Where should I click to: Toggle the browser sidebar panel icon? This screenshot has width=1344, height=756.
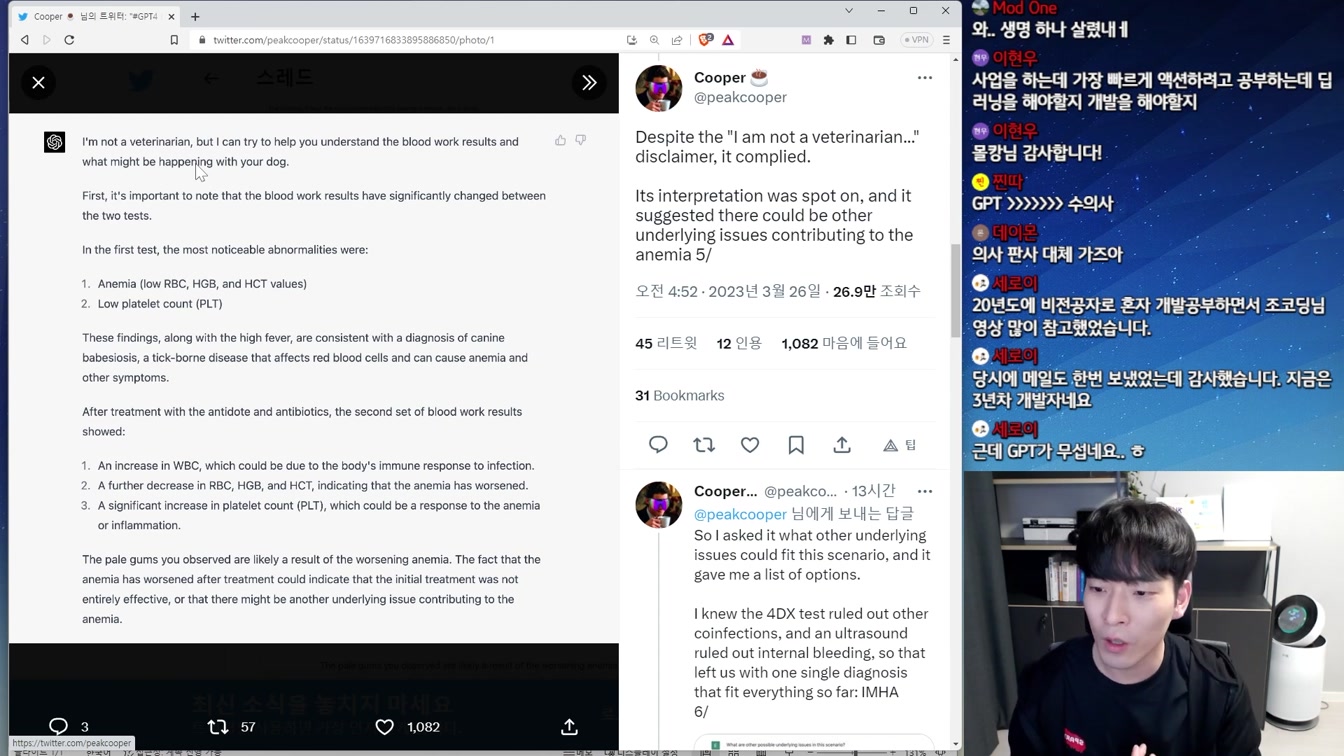click(851, 40)
